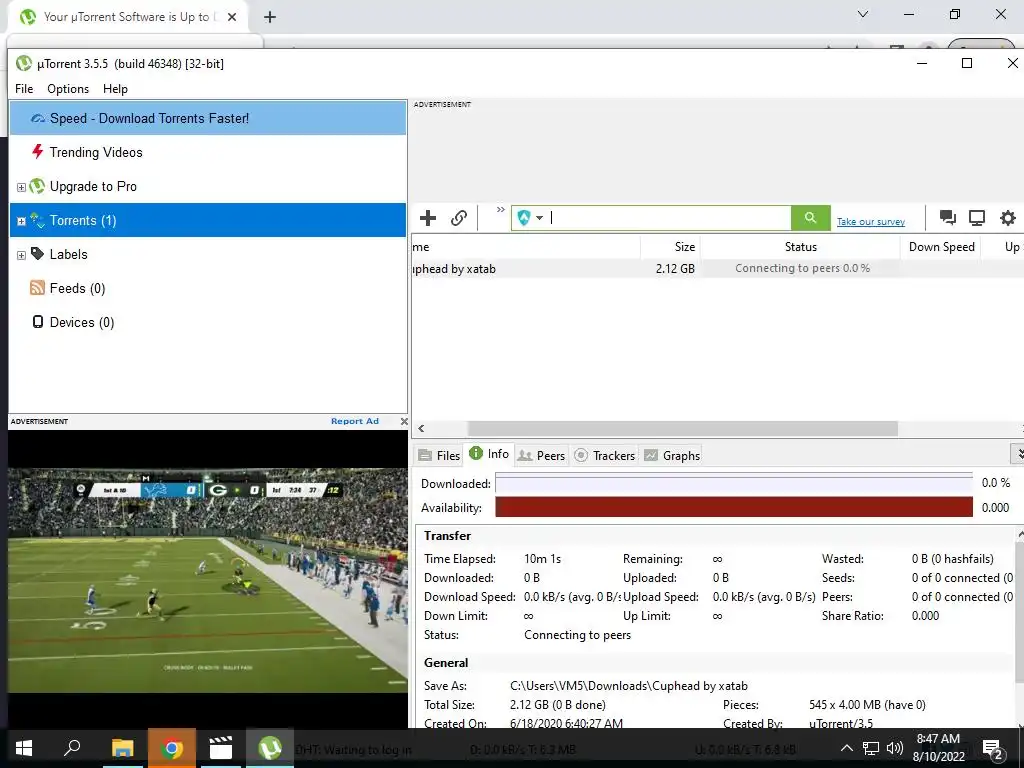This screenshot has width=1024, height=768.
Task: Switch to the Info tab
Action: [x=489, y=454]
